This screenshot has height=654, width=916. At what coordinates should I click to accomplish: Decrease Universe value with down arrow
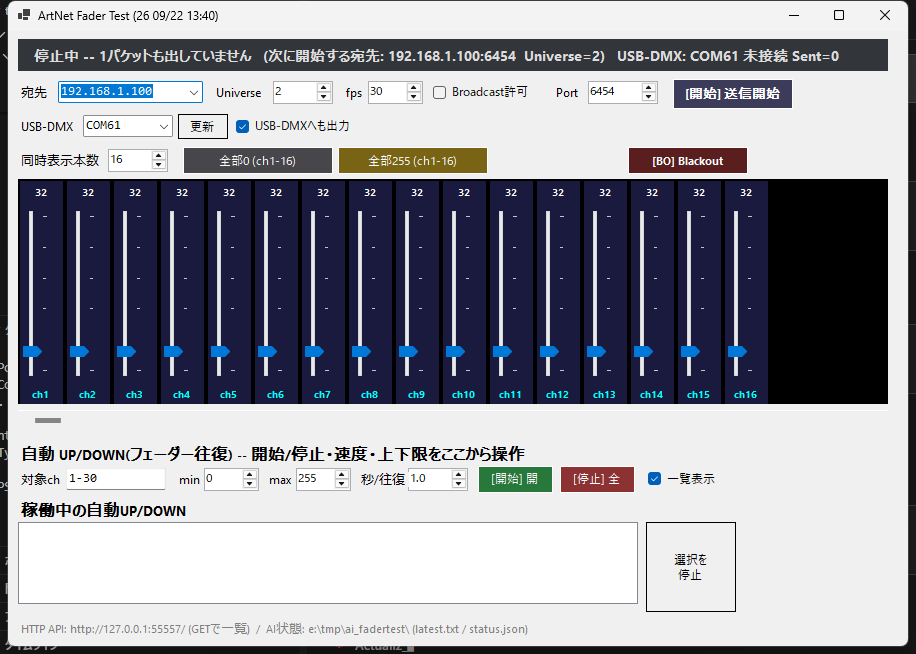pos(324,97)
